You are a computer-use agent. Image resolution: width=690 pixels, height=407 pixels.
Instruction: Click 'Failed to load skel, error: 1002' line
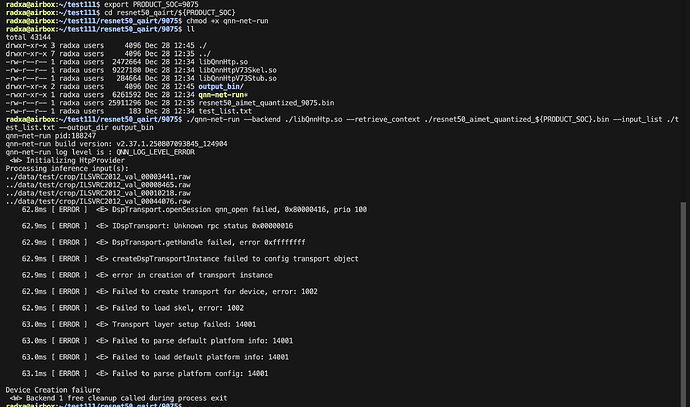pyautogui.click(x=132, y=308)
